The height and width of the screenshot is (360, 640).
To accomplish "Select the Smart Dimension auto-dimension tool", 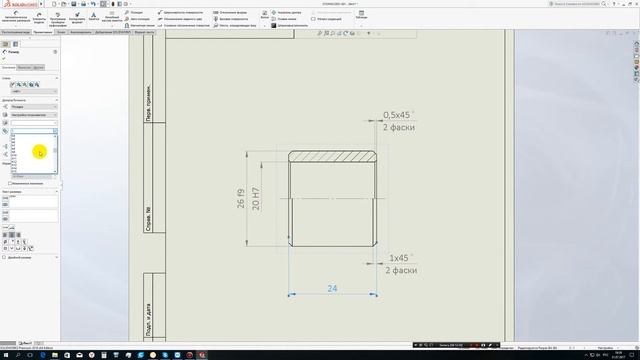I will 16,17.
